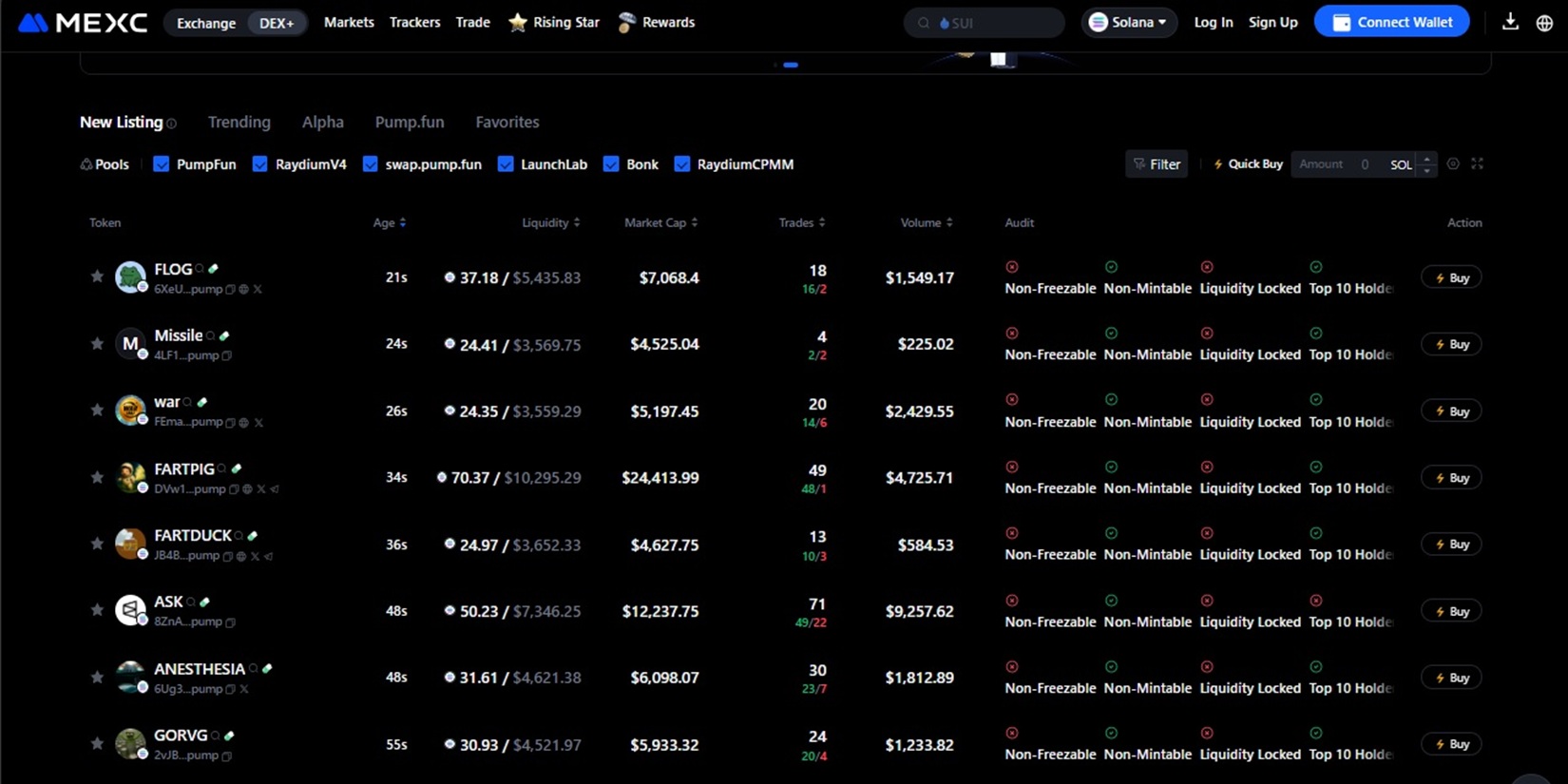Open the language globe icon
The height and width of the screenshot is (784, 1568).
[x=1544, y=23]
